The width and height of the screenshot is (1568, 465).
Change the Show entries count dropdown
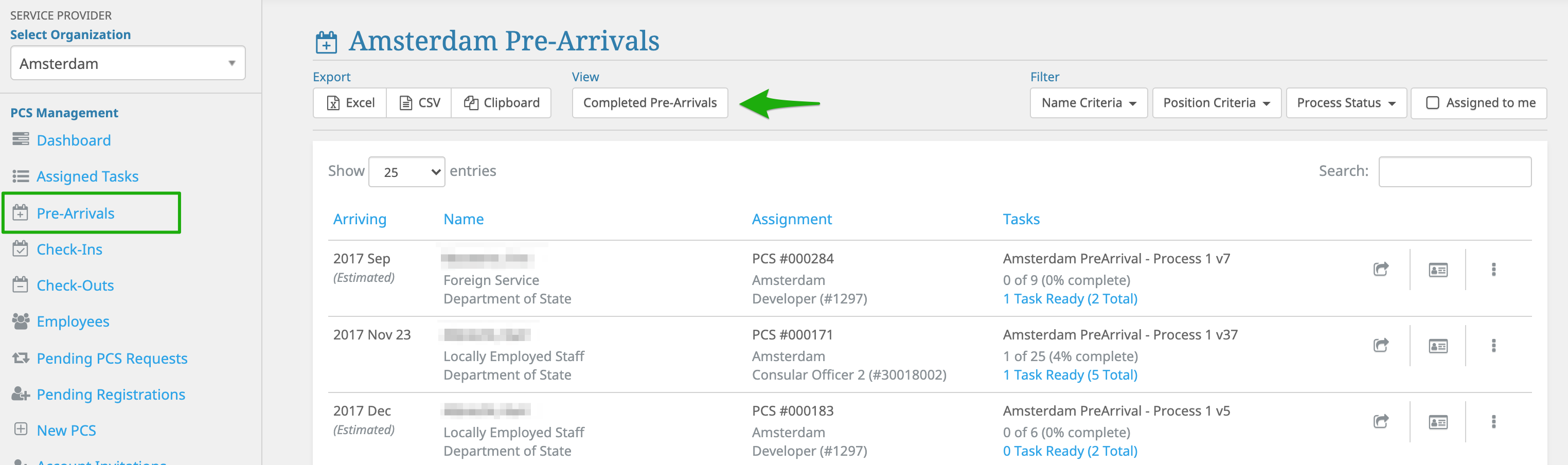point(406,172)
